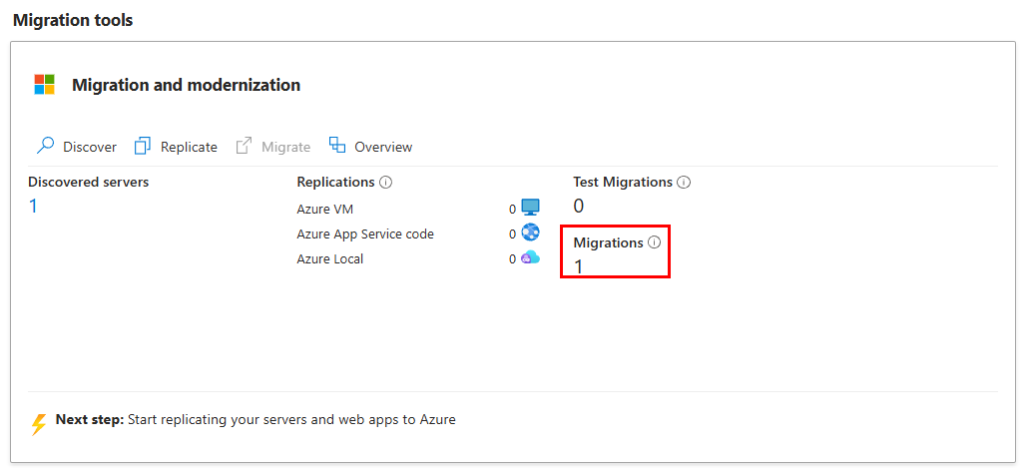Screen dimensions: 1024x468
Task: Click the Migration and modernization title
Action: click(186, 85)
